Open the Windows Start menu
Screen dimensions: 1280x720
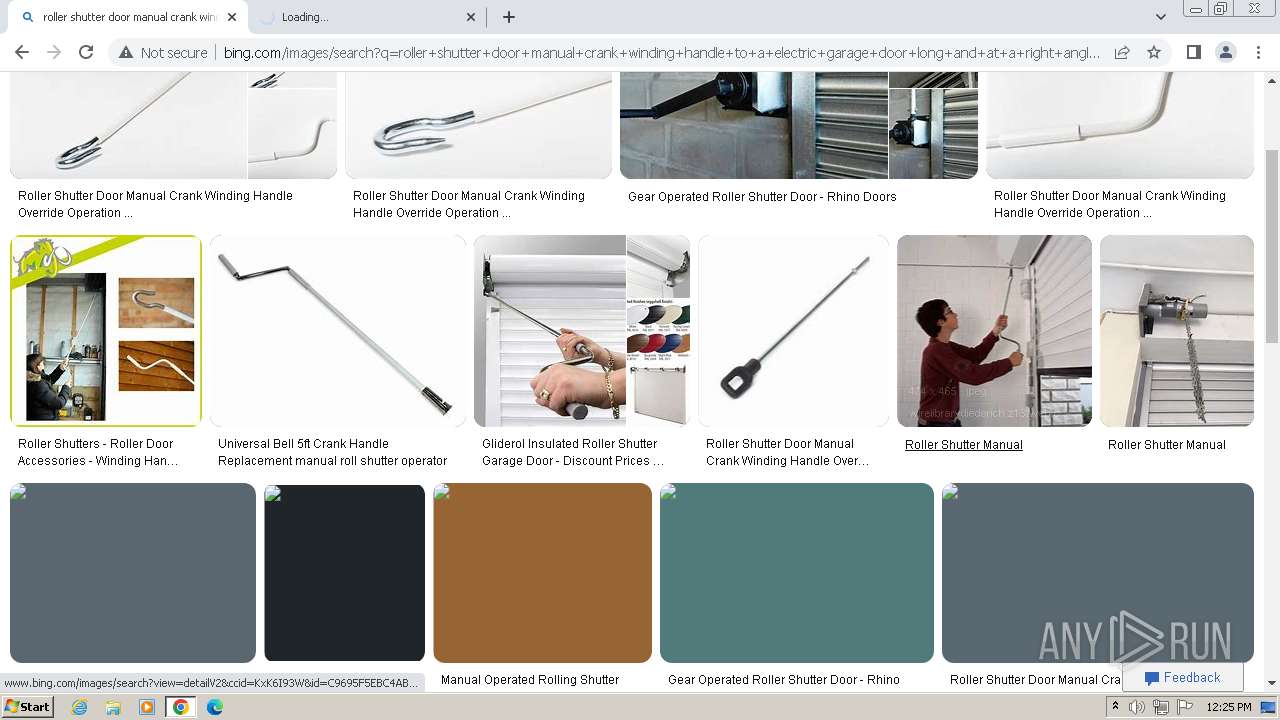(x=27, y=707)
